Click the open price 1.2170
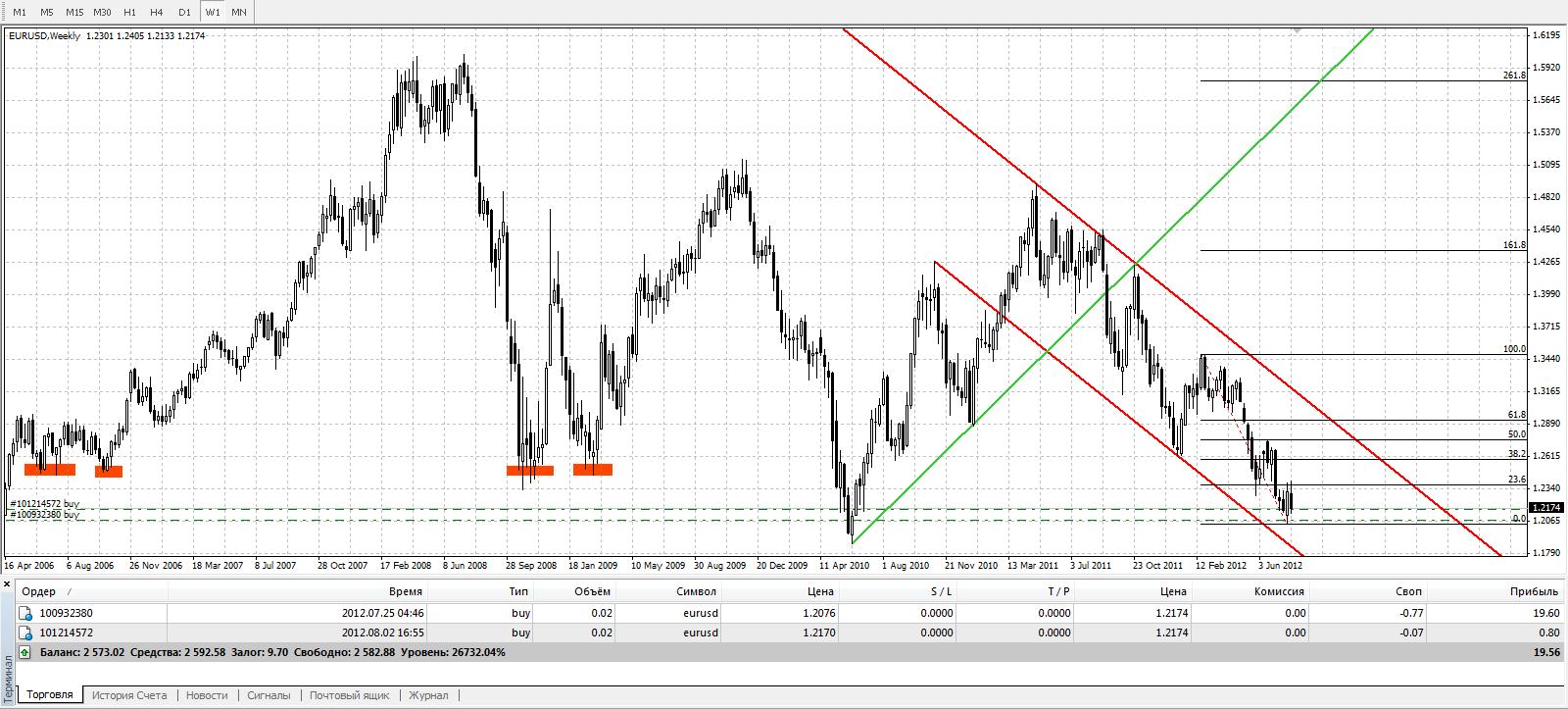The image size is (1568, 709). 819,633
